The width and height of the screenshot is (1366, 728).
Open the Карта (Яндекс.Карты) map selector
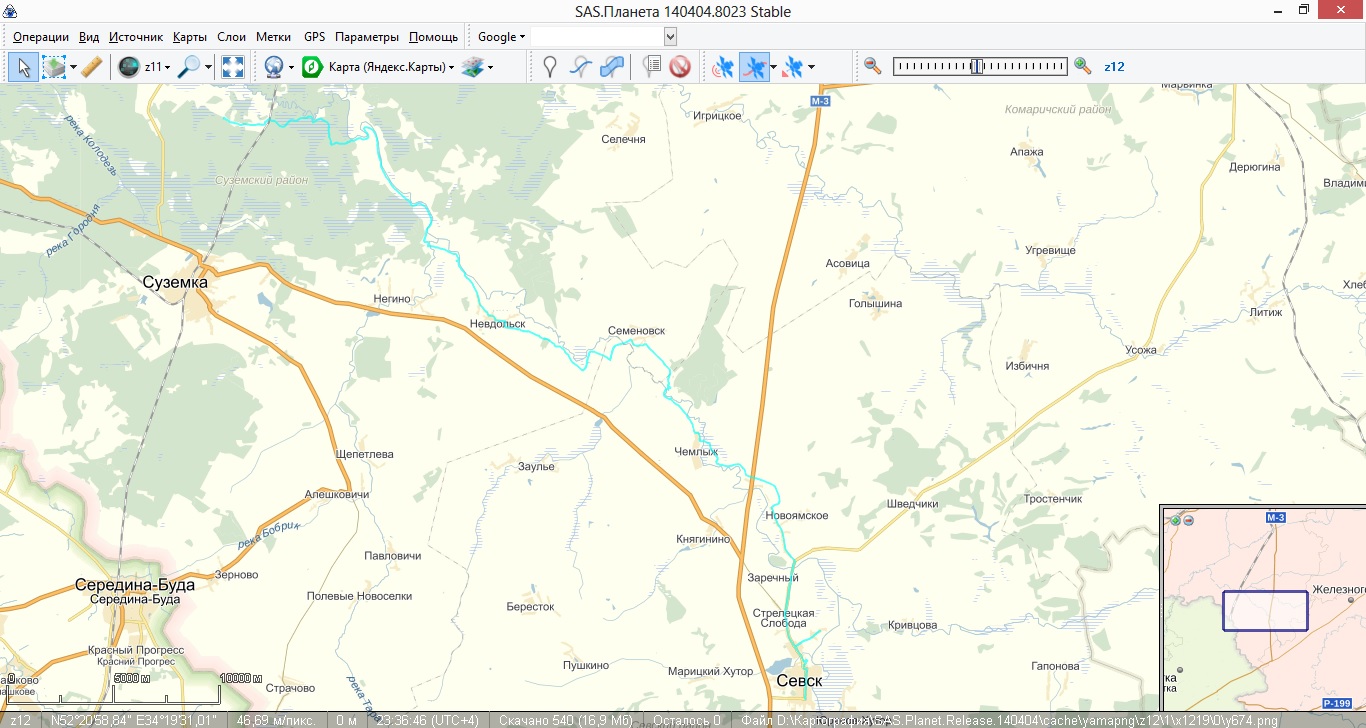pos(392,67)
